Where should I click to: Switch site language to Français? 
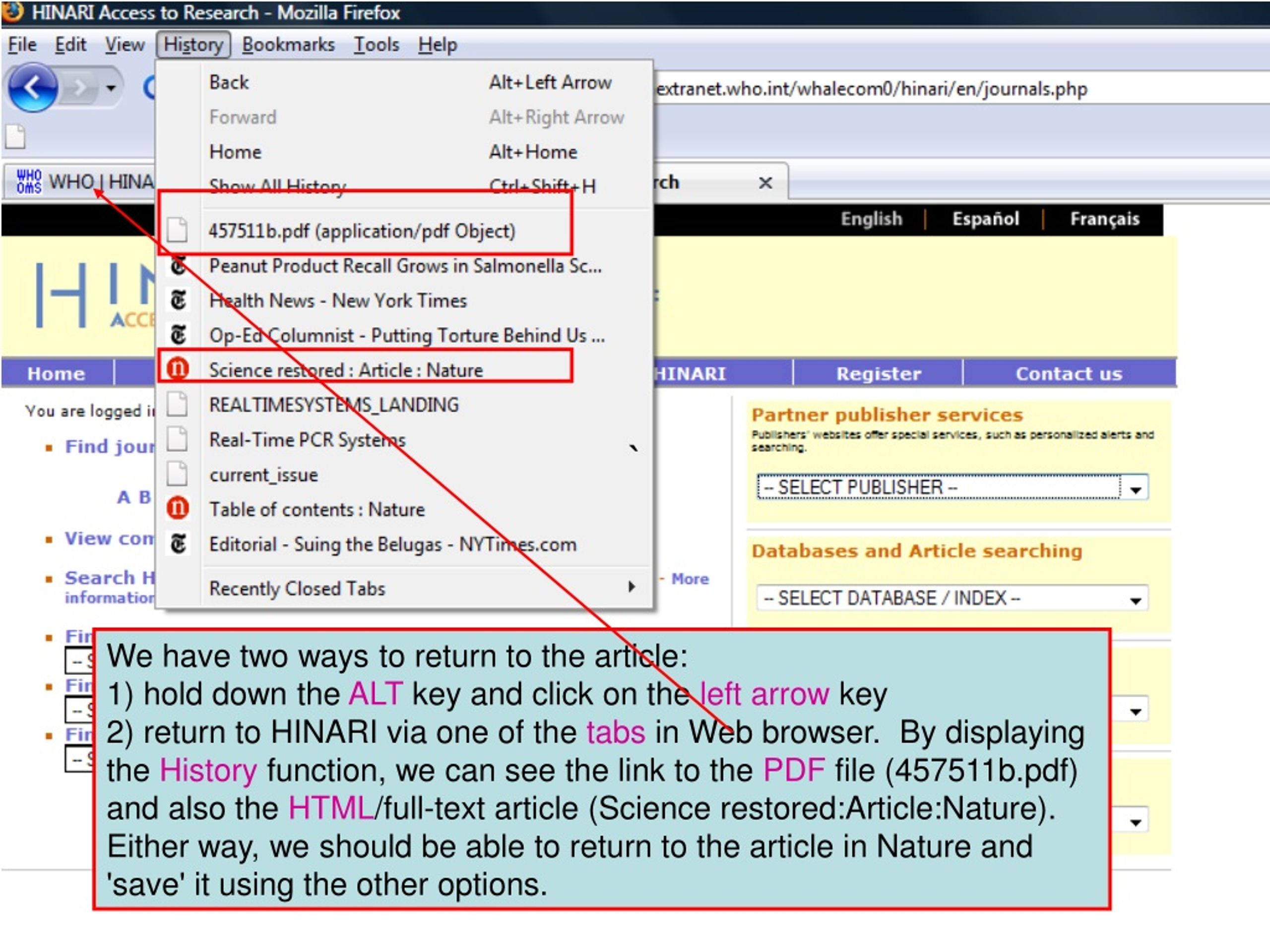1104,219
